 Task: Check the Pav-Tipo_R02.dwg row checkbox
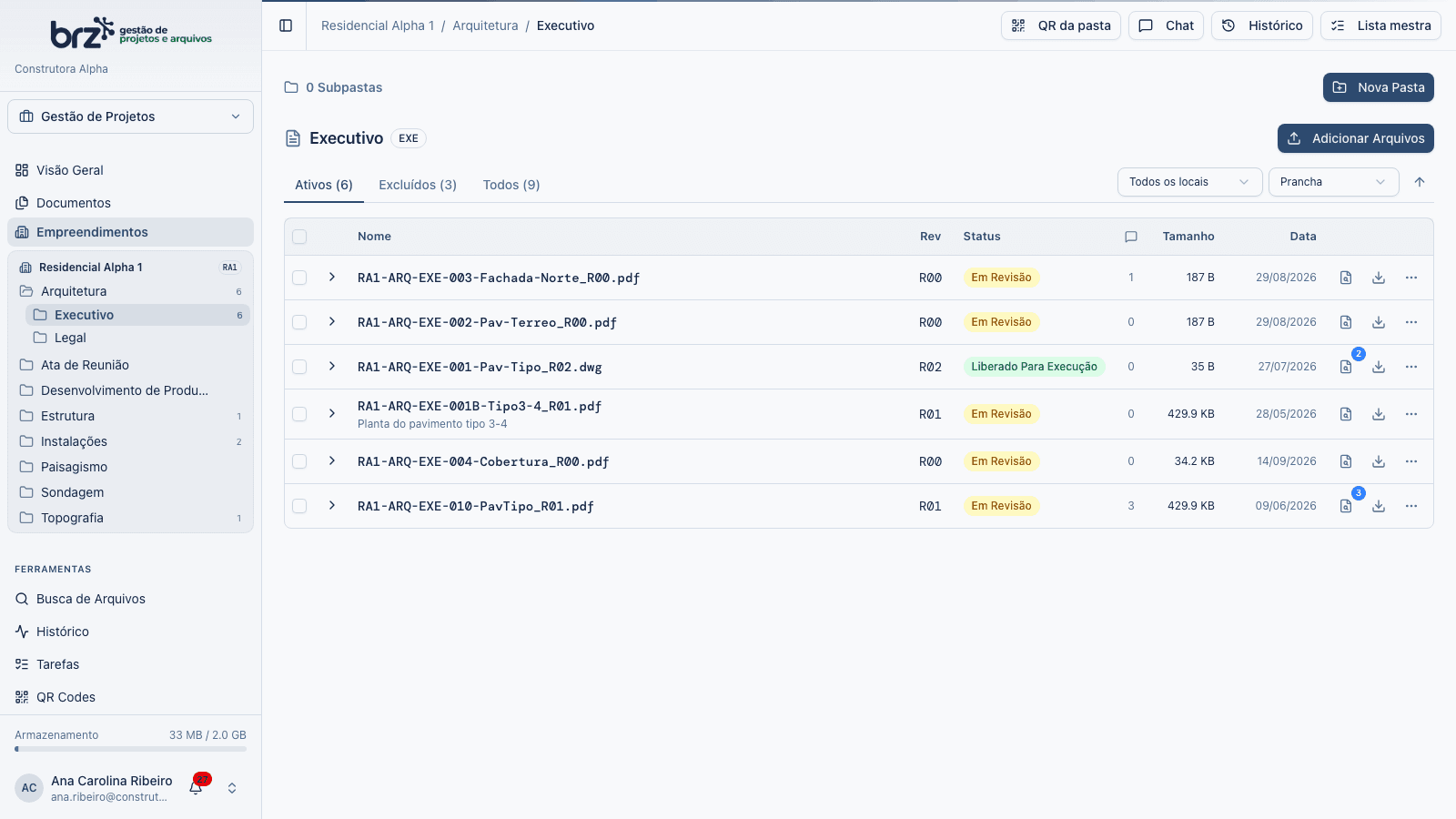click(299, 367)
